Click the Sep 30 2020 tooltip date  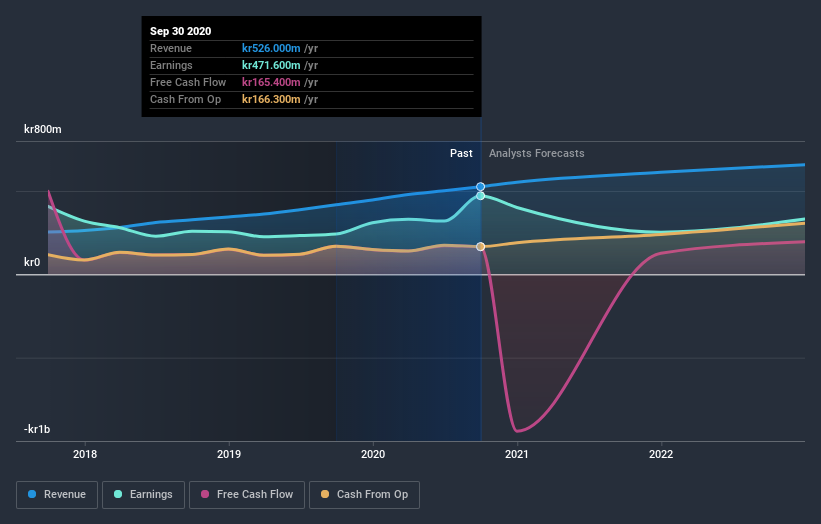point(181,31)
